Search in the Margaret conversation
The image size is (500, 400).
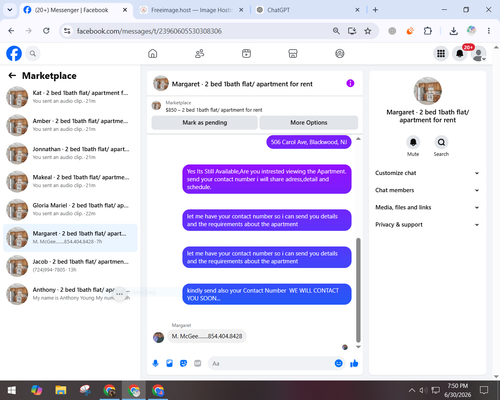click(441, 142)
